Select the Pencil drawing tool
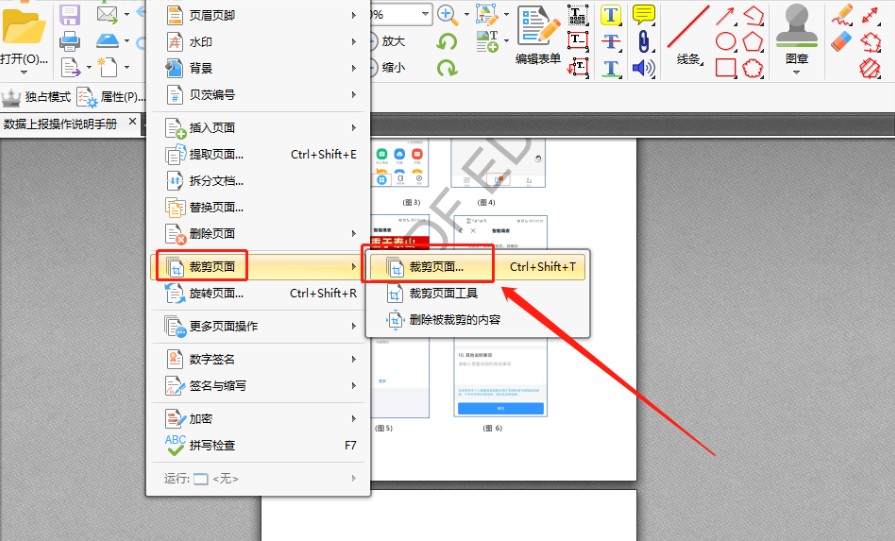The height and width of the screenshot is (541, 895). coord(841,15)
